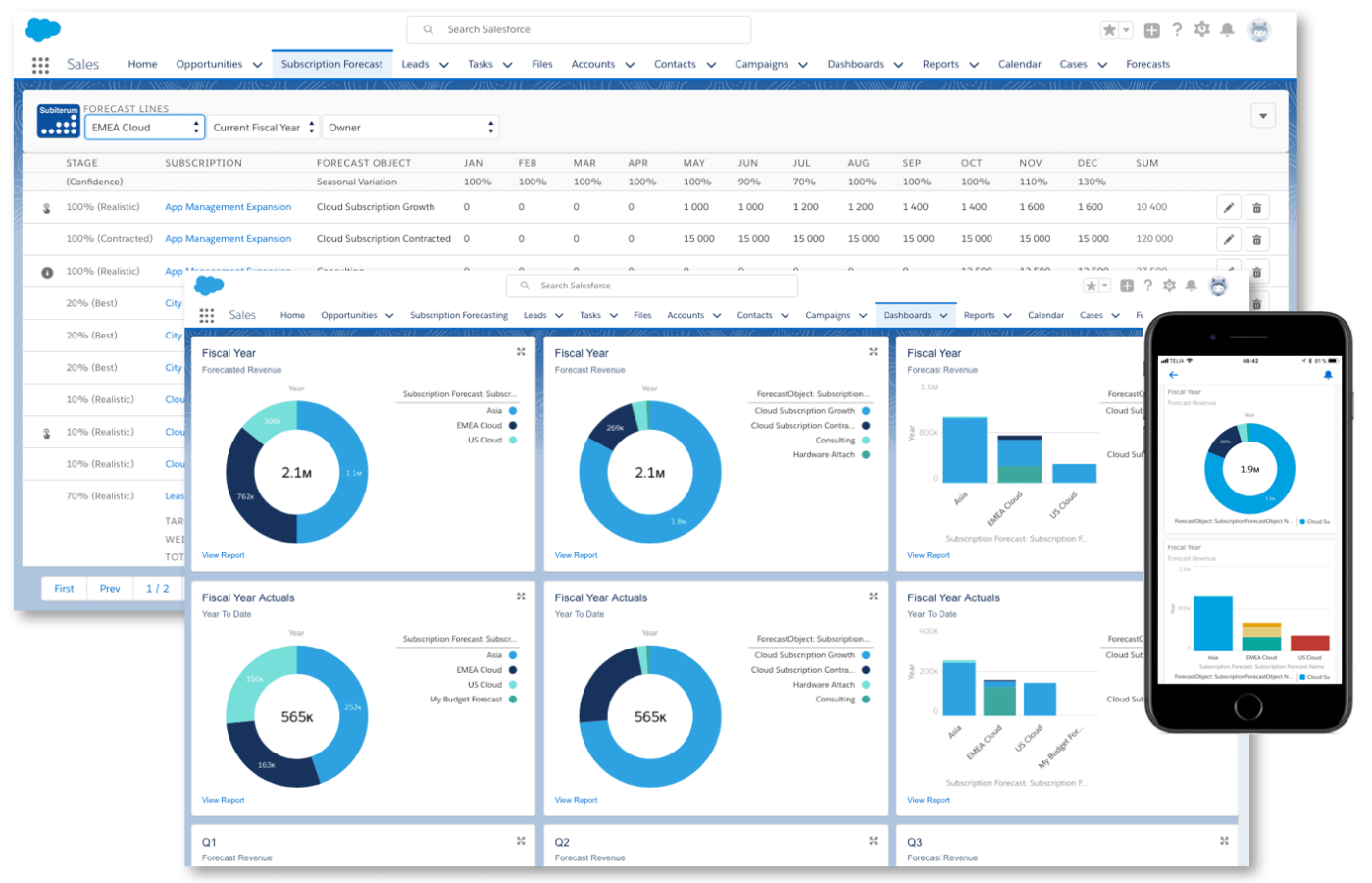Tap the back arrow on the phone screen
This screenshot has height=883, width=1372.
point(1173,375)
